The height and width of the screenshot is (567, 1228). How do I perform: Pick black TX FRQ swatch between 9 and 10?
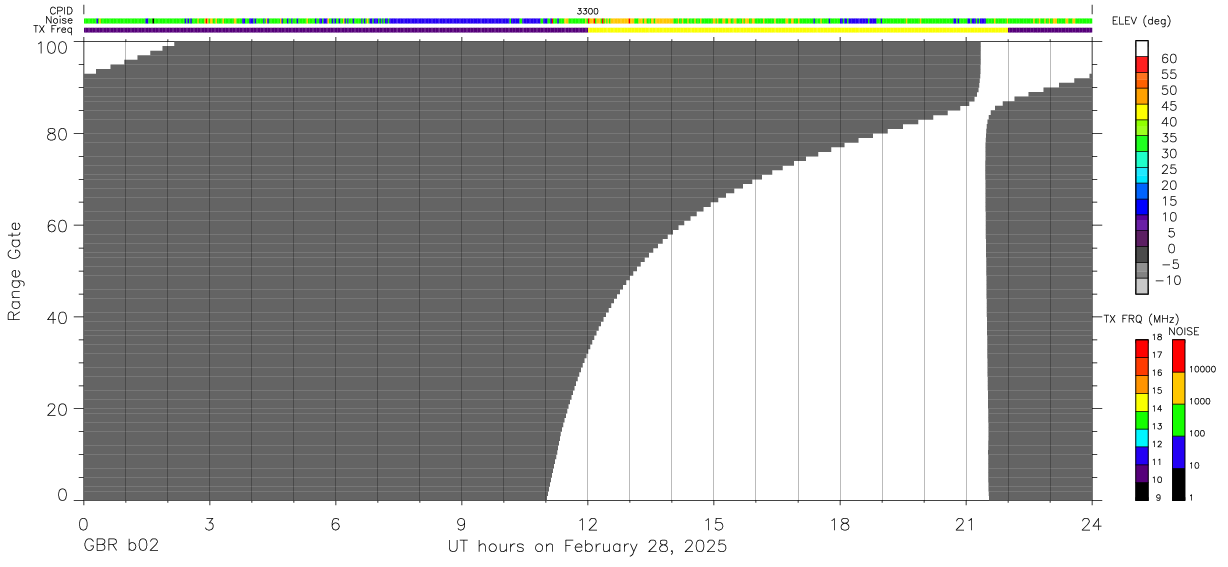click(x=1141, y=491)
